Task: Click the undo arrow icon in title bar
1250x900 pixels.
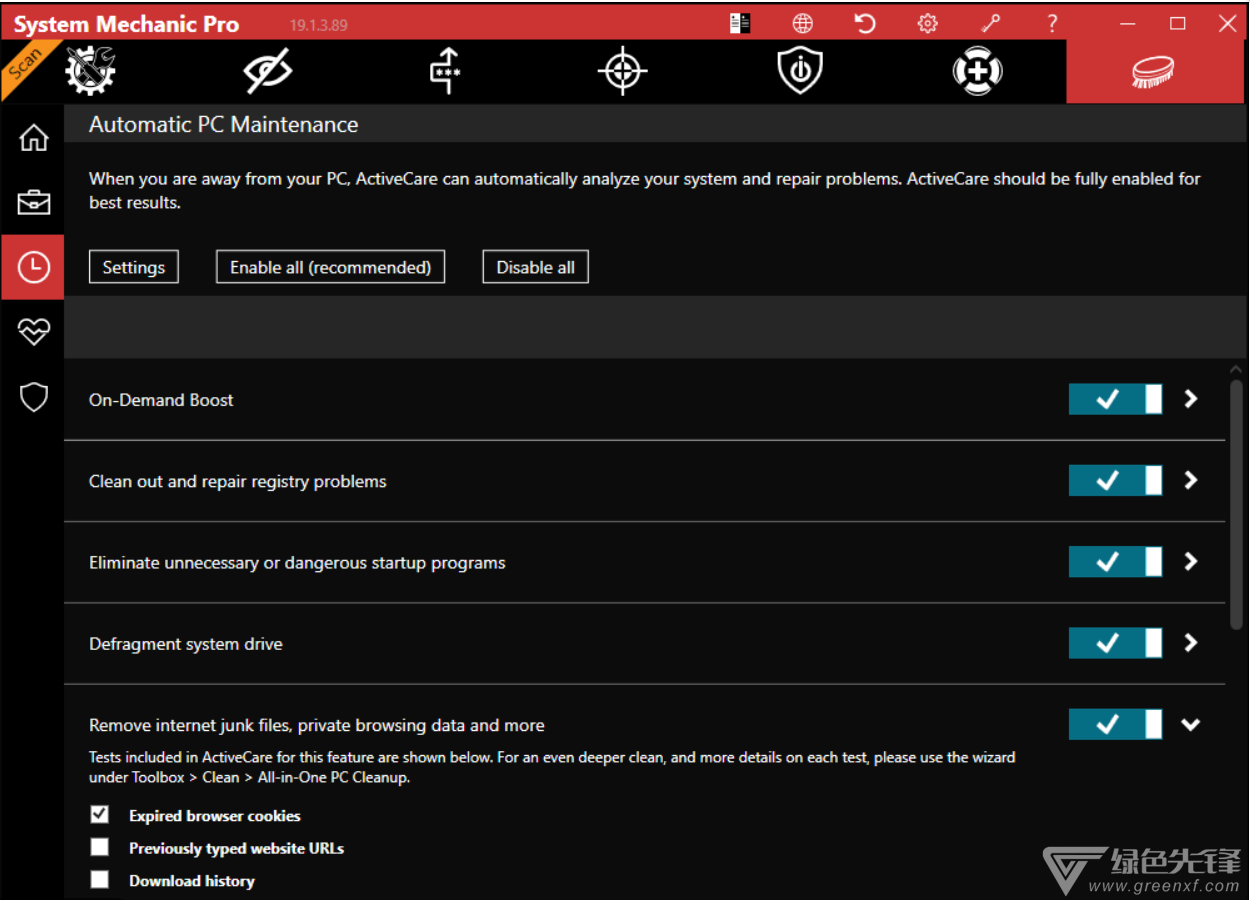Action: (x=865, y=23)
